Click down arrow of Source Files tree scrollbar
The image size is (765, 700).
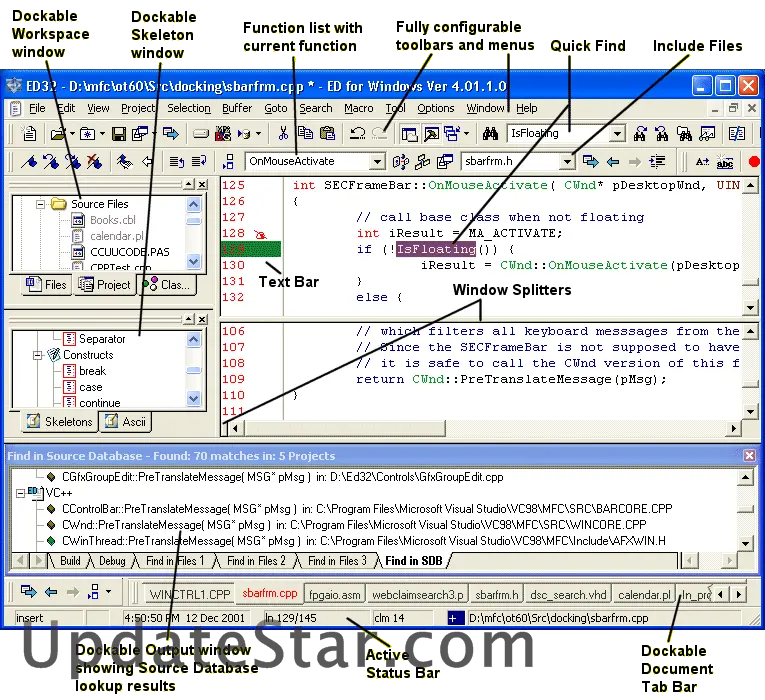(194, 261)
